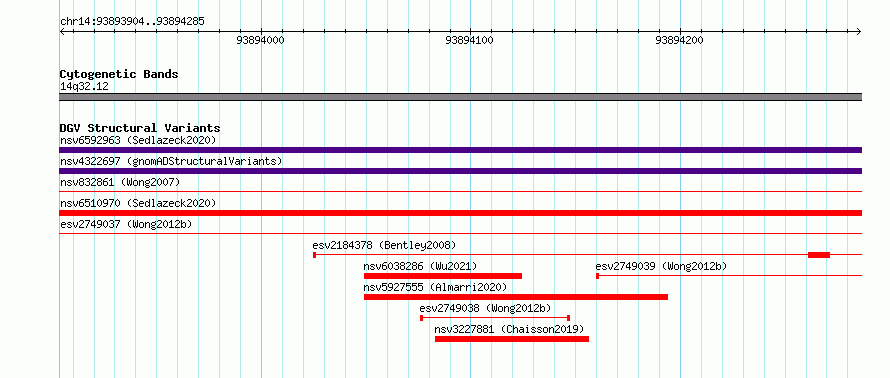Click the Cytogenetic Bands track title
The height and width of the screenshot is (378, 890).
pyautogui.click(x=119, y=74)
